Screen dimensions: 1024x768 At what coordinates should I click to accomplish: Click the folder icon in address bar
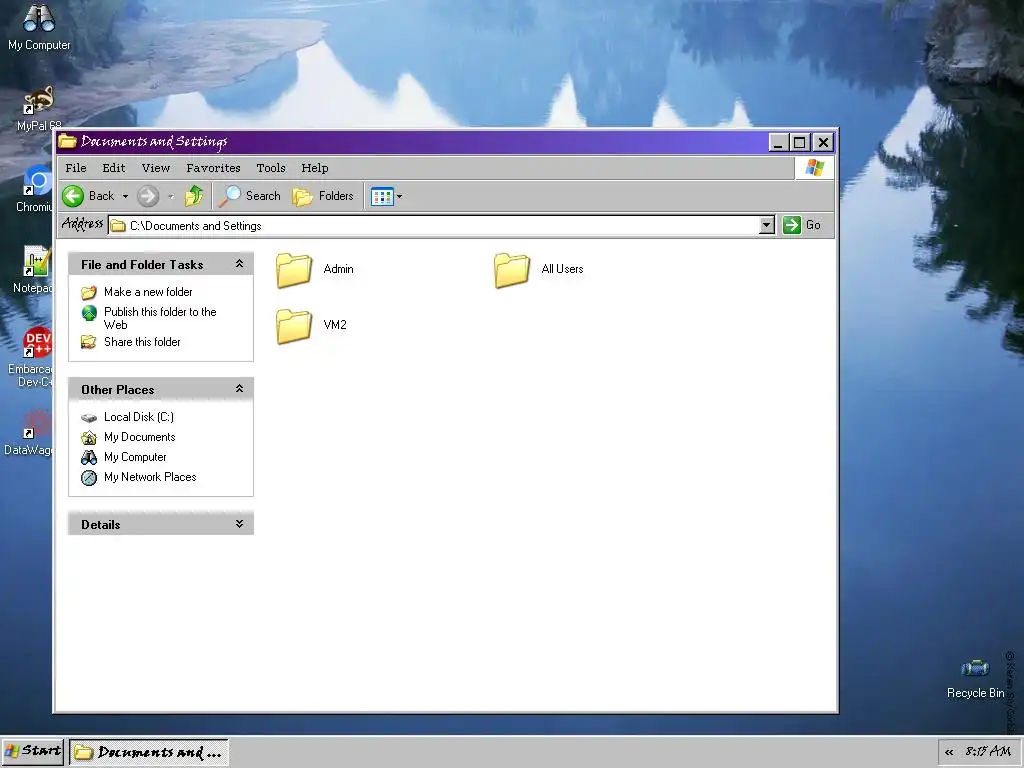click(x=118, y=225)
